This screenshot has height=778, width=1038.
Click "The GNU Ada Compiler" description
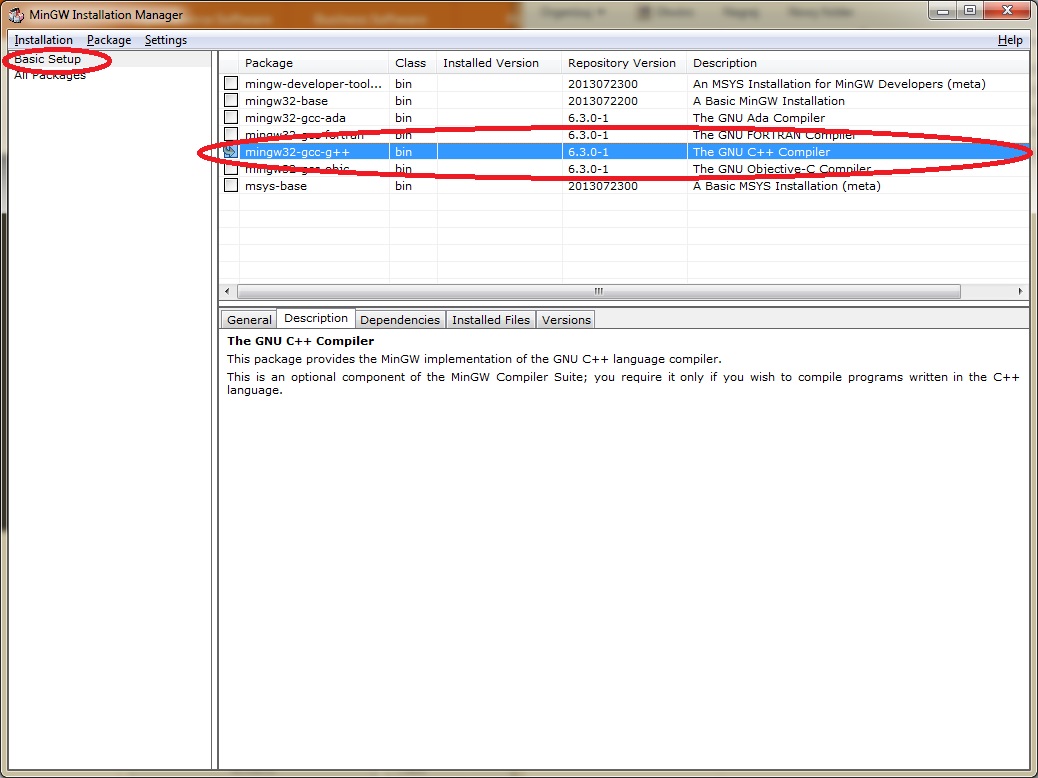pyautogui.click(x=759, y=119)
